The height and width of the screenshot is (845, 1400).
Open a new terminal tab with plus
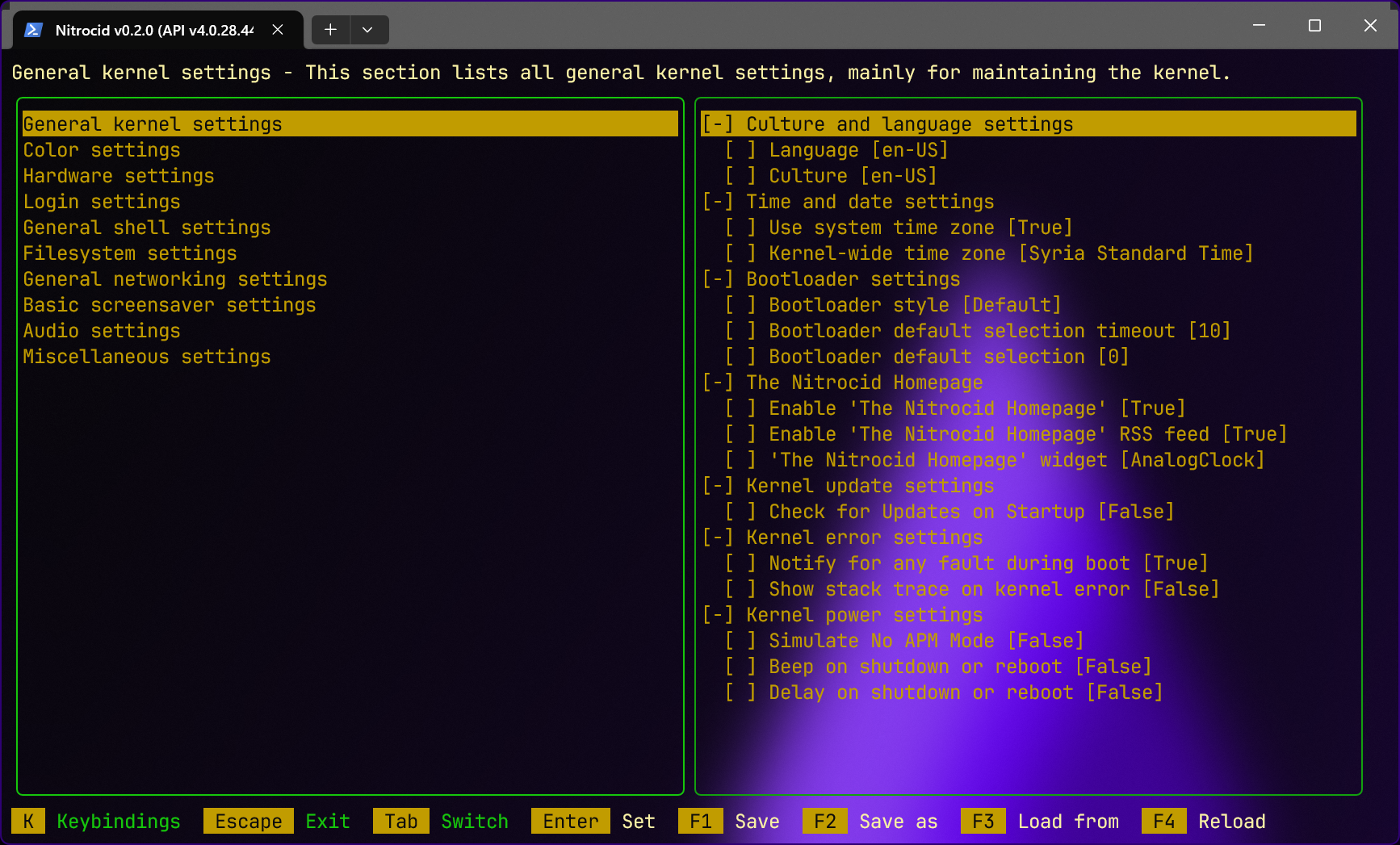[330, 30]
